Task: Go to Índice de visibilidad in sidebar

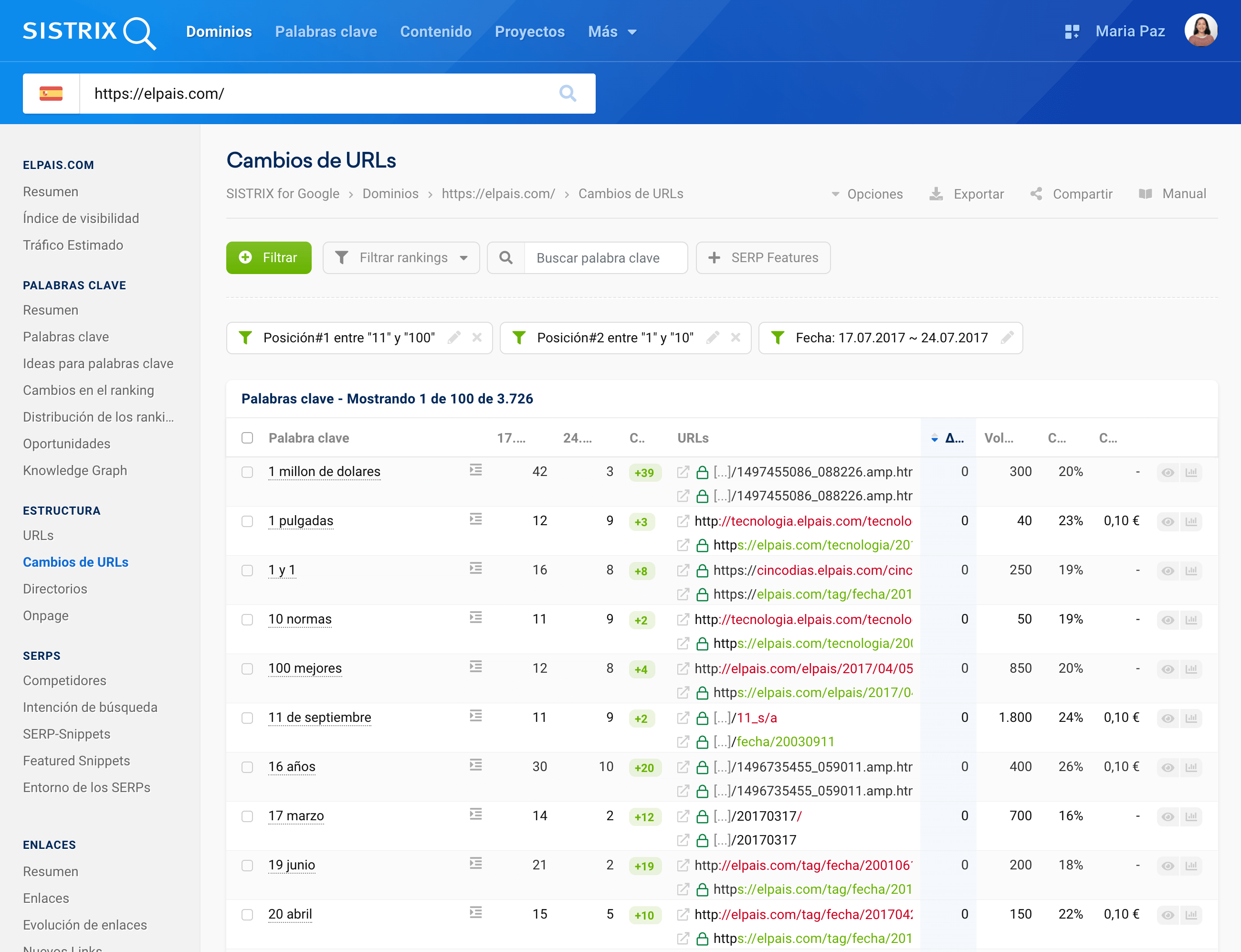Action: click(81, 218)
